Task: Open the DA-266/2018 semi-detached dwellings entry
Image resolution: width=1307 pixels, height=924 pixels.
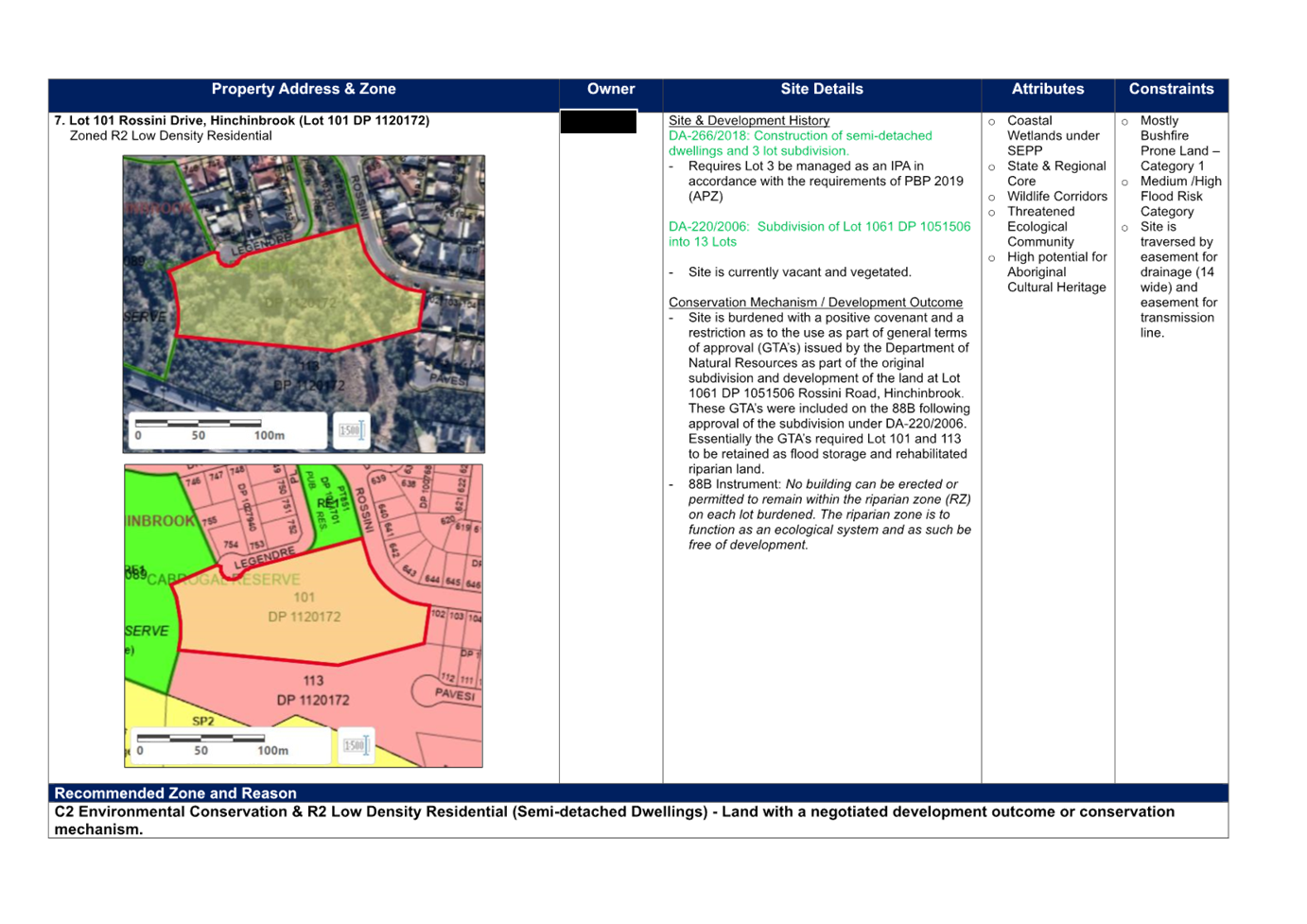Action: click(x=800, y=143)
